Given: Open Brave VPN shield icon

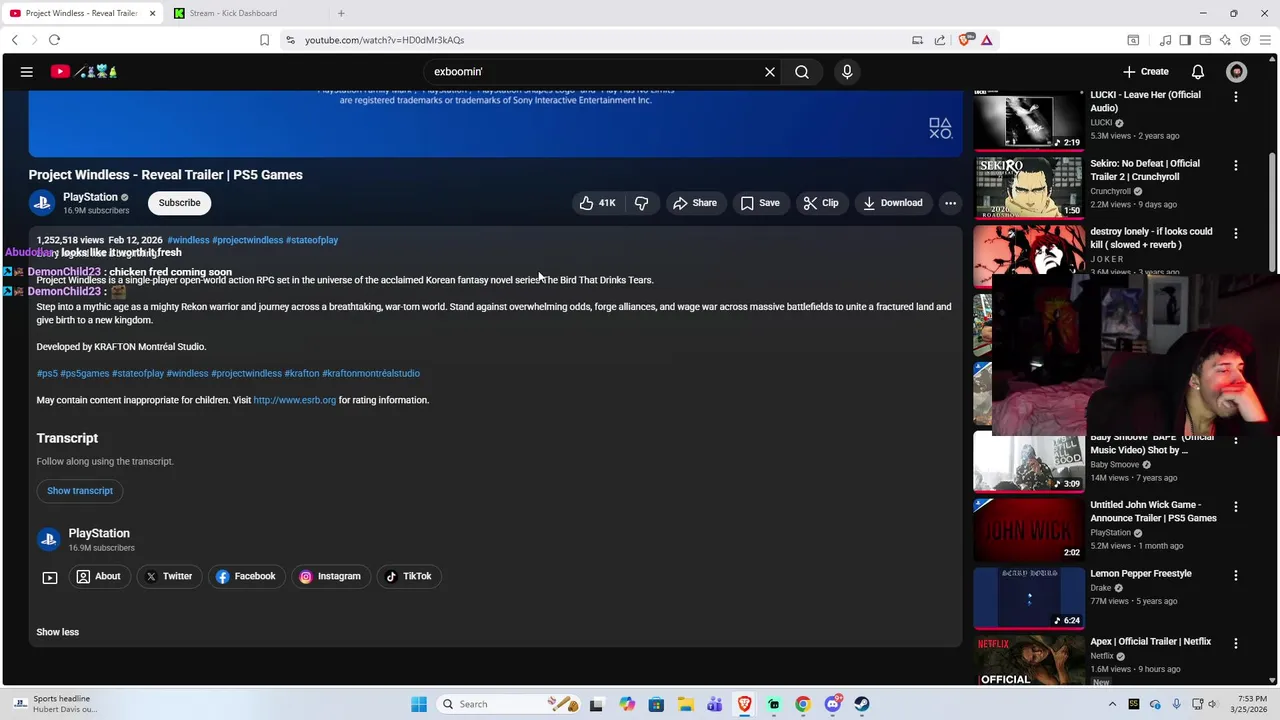Looking at the screenshot, I should pyautogui.click(x=1245, y=40).
